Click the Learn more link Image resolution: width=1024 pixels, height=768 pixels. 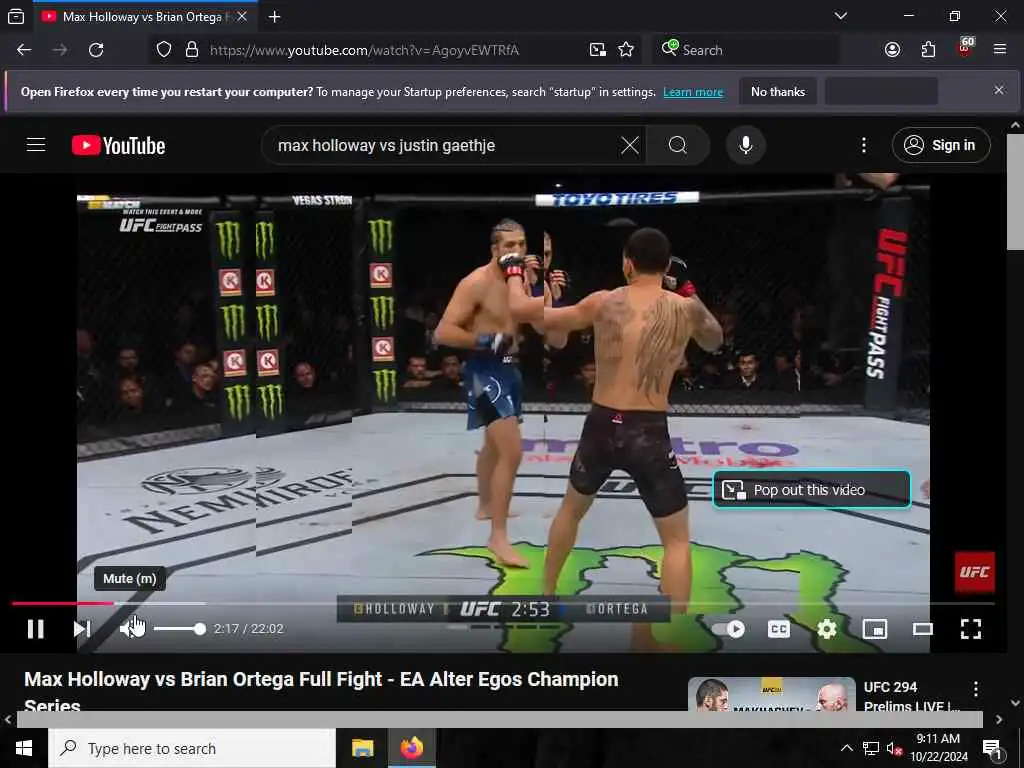(x=693, y=92)
